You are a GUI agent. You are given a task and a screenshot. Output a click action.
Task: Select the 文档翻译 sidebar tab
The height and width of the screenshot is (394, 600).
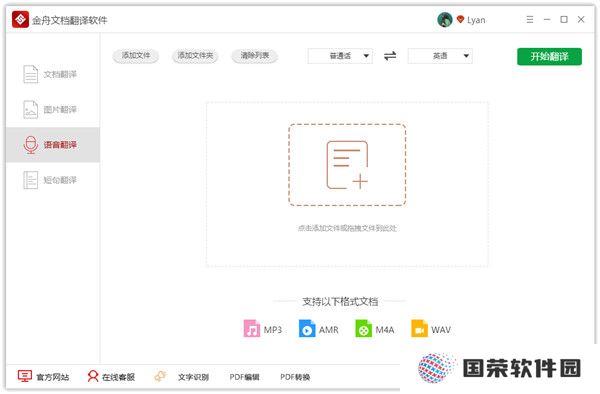[x=53, y=74]
